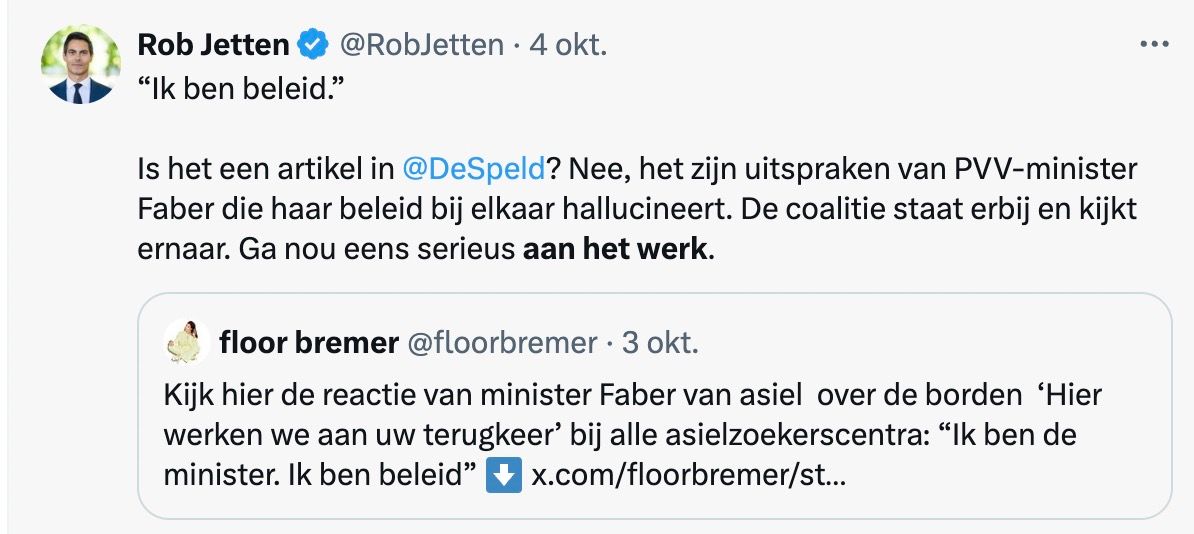
Task: Click the Rob Jetten display name
Action: (x=213, y=44)
